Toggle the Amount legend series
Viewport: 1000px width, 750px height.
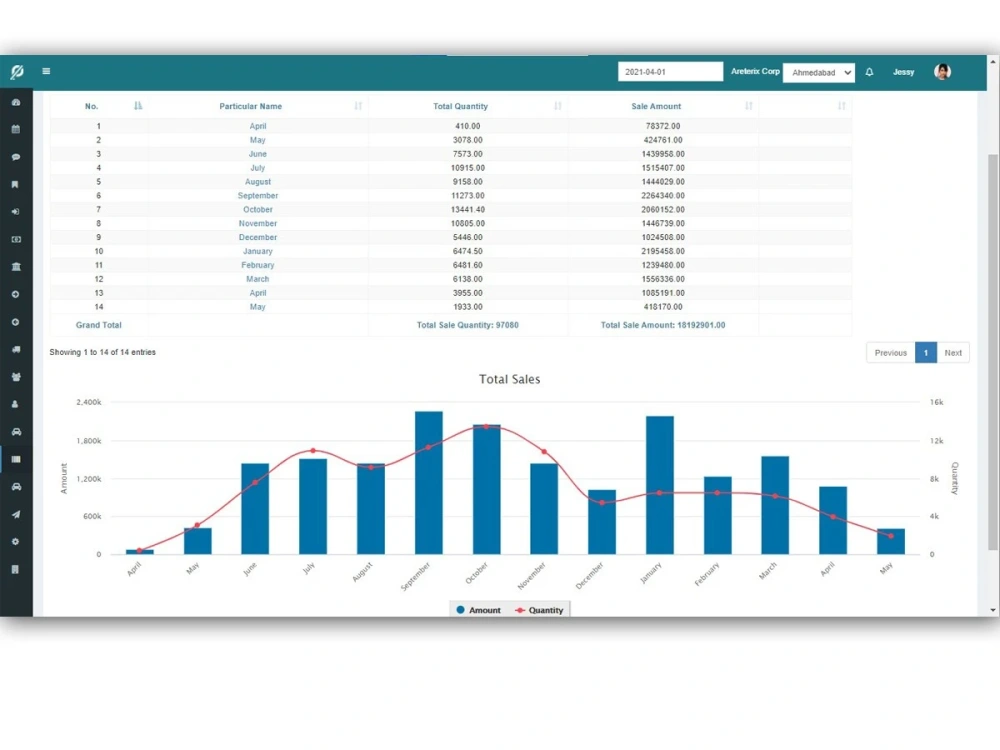(478, 610)
